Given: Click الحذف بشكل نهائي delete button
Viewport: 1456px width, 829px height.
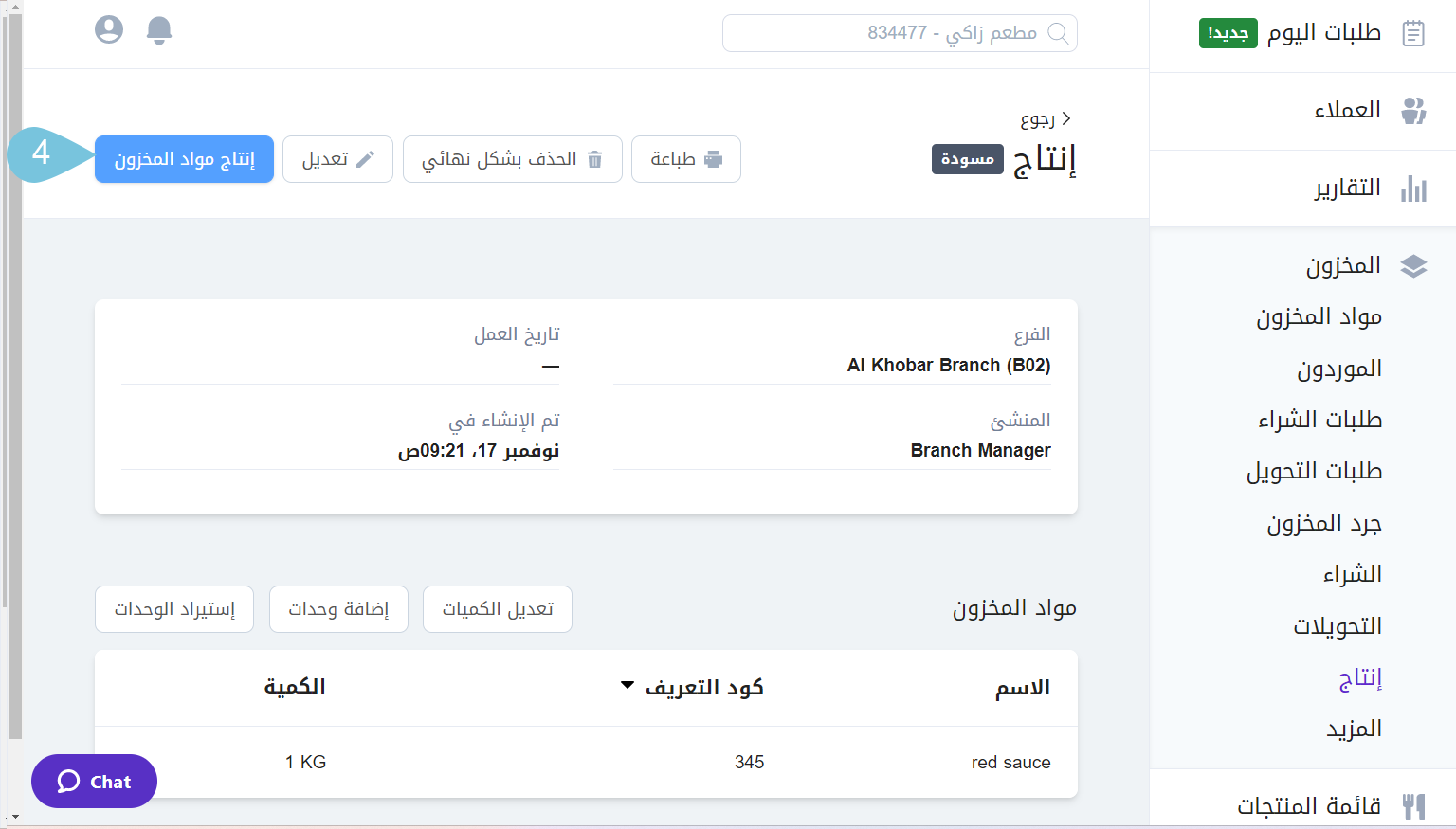Looking at the screenshot, I should tap(512, 159).
